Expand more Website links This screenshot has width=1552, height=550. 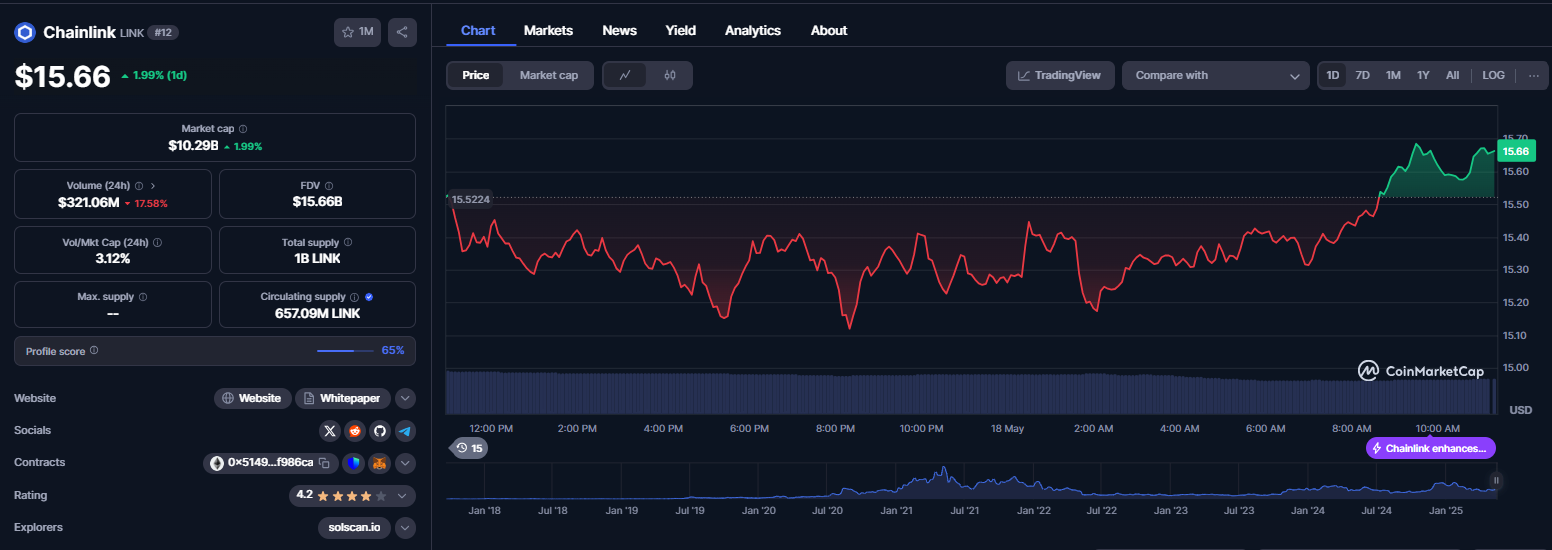[405, 398]
